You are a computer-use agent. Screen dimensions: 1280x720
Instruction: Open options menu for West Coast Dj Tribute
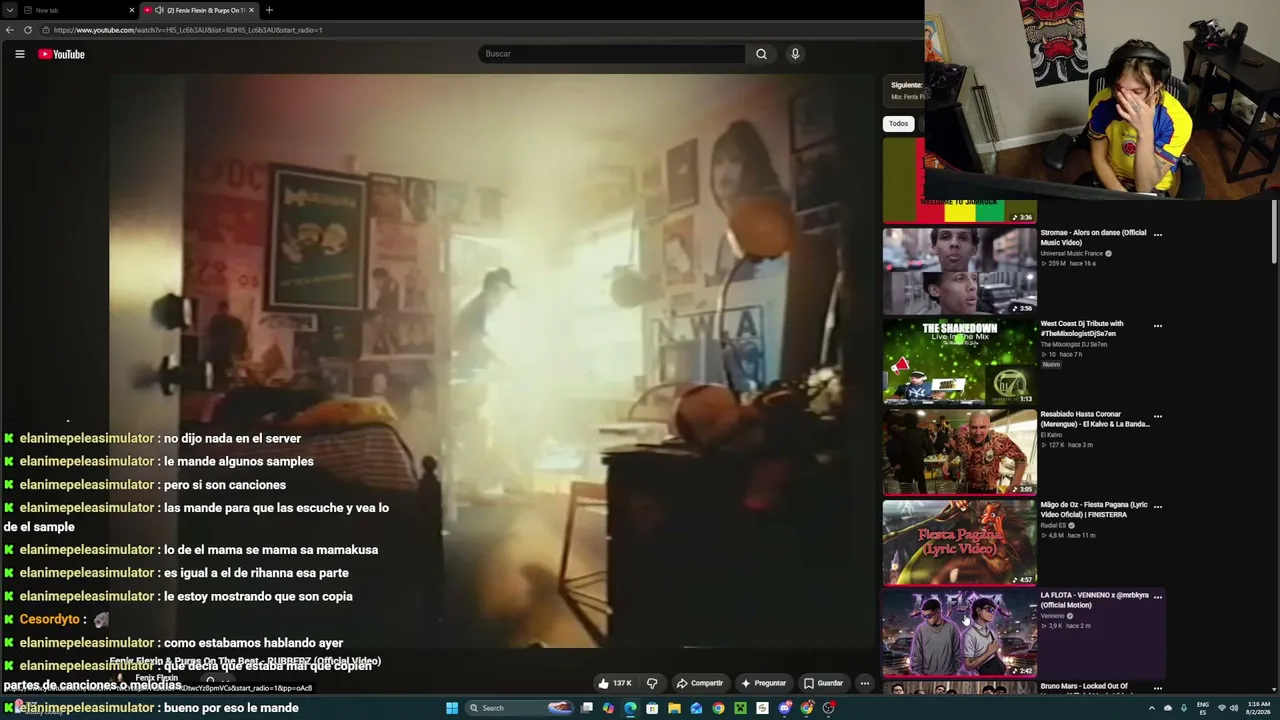tap(1158, 326)
